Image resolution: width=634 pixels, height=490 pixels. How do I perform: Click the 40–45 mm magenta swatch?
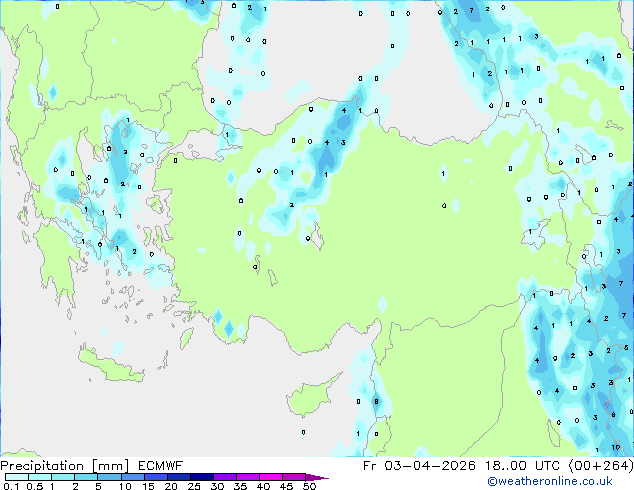(x=271, y=477)
